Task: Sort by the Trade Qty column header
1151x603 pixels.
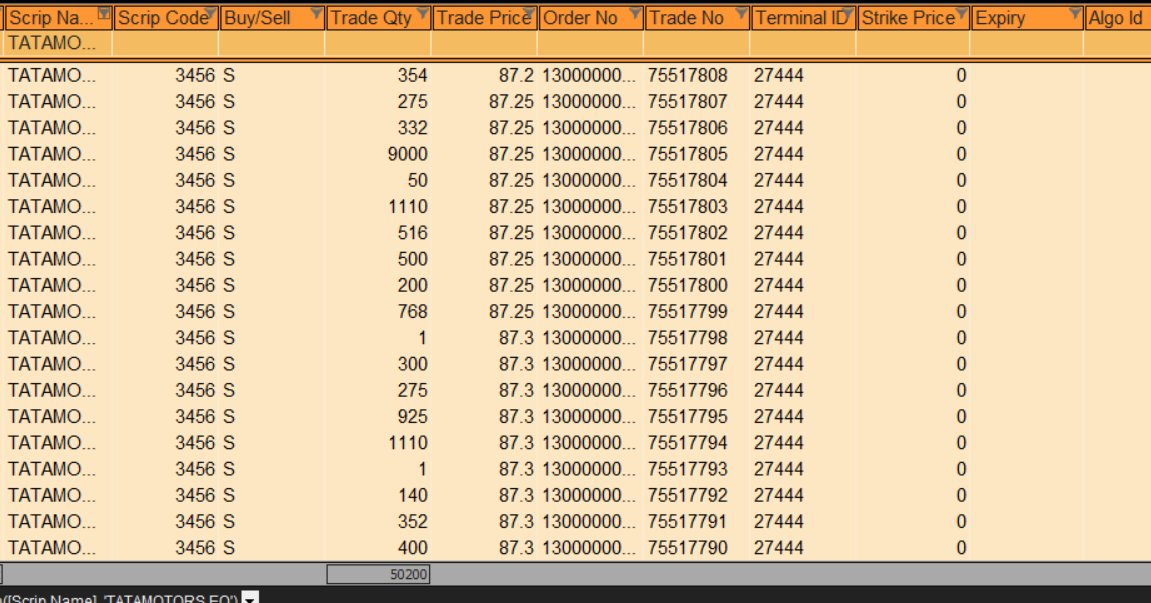Action: 378,18
